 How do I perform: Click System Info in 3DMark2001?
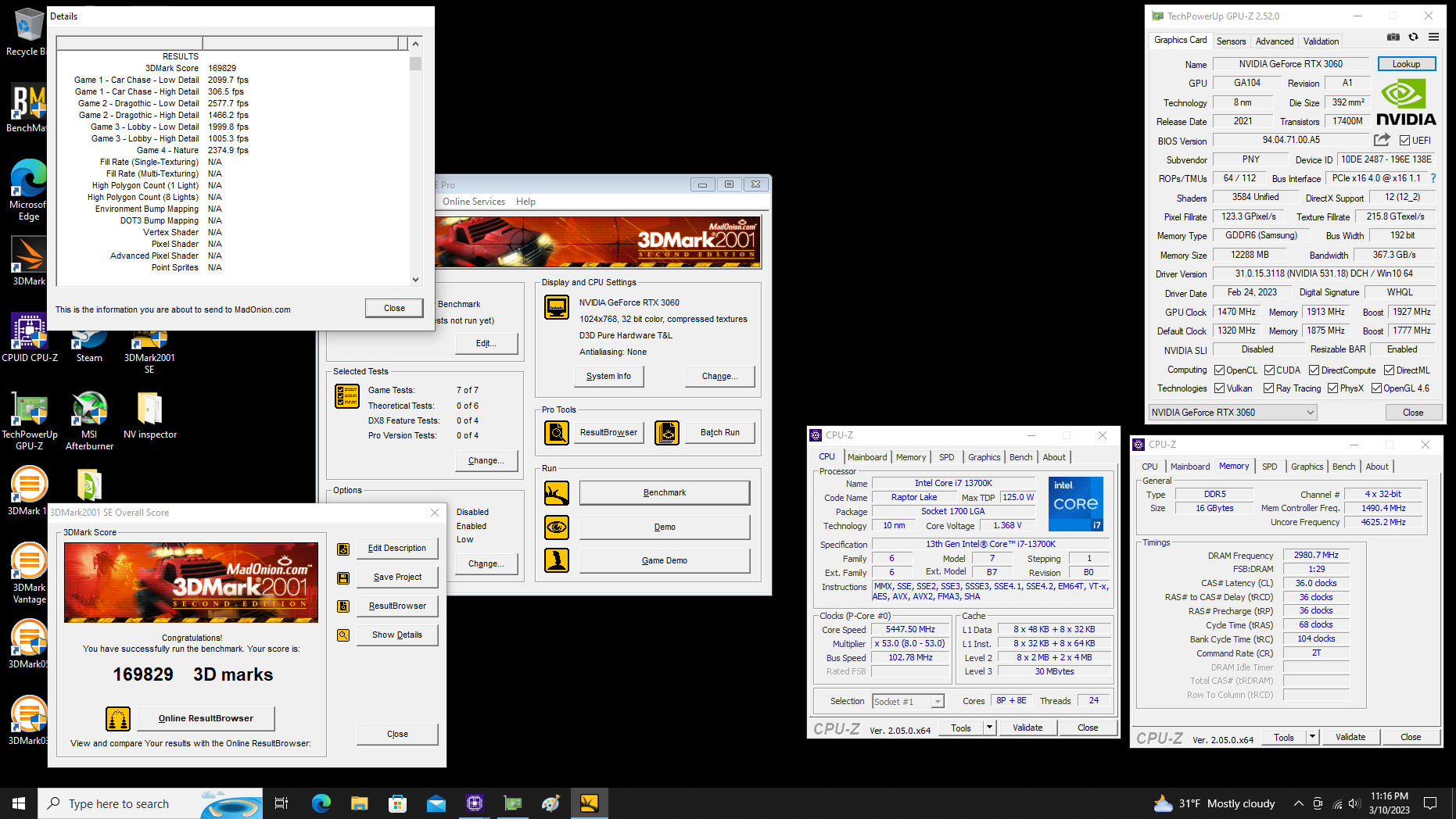pyautogui.click(x=608, y=376)
